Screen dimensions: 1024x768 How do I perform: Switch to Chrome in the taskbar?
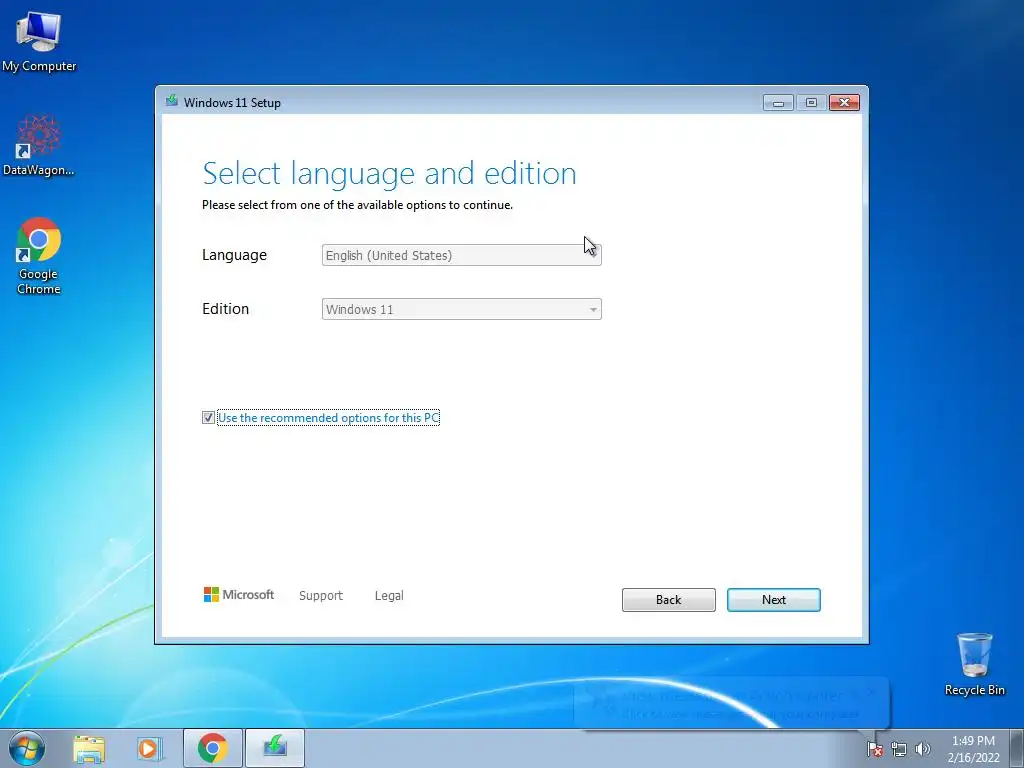click(x=213, y=748)
